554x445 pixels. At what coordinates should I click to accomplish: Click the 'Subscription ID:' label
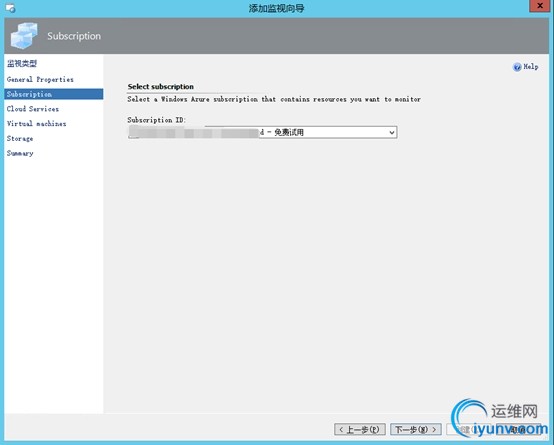point(157,120)
